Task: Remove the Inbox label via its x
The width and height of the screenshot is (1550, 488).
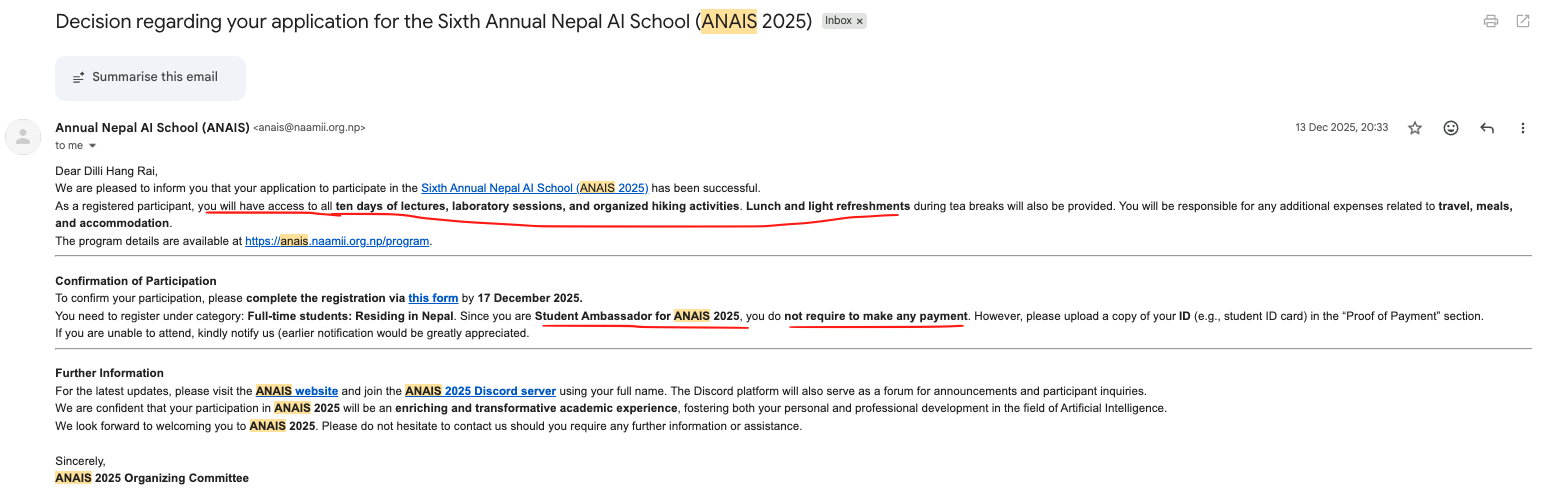Action: coord(860,21)
